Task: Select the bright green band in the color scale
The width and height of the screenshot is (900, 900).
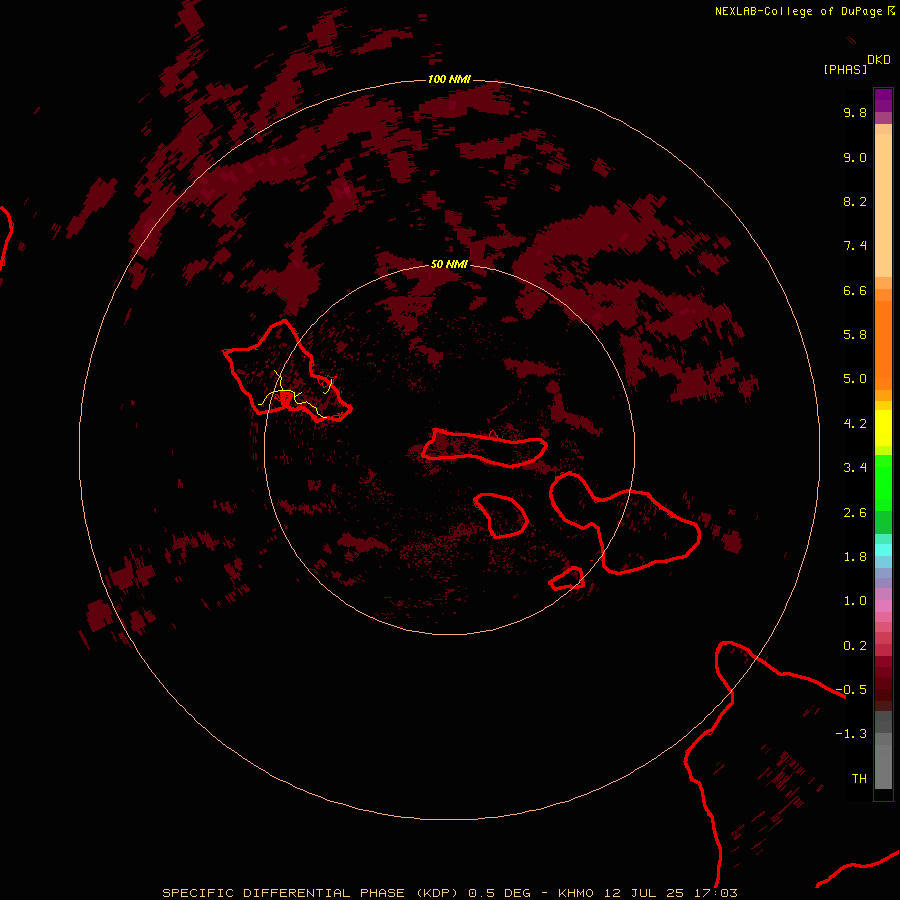Action: tap(883, 483)
